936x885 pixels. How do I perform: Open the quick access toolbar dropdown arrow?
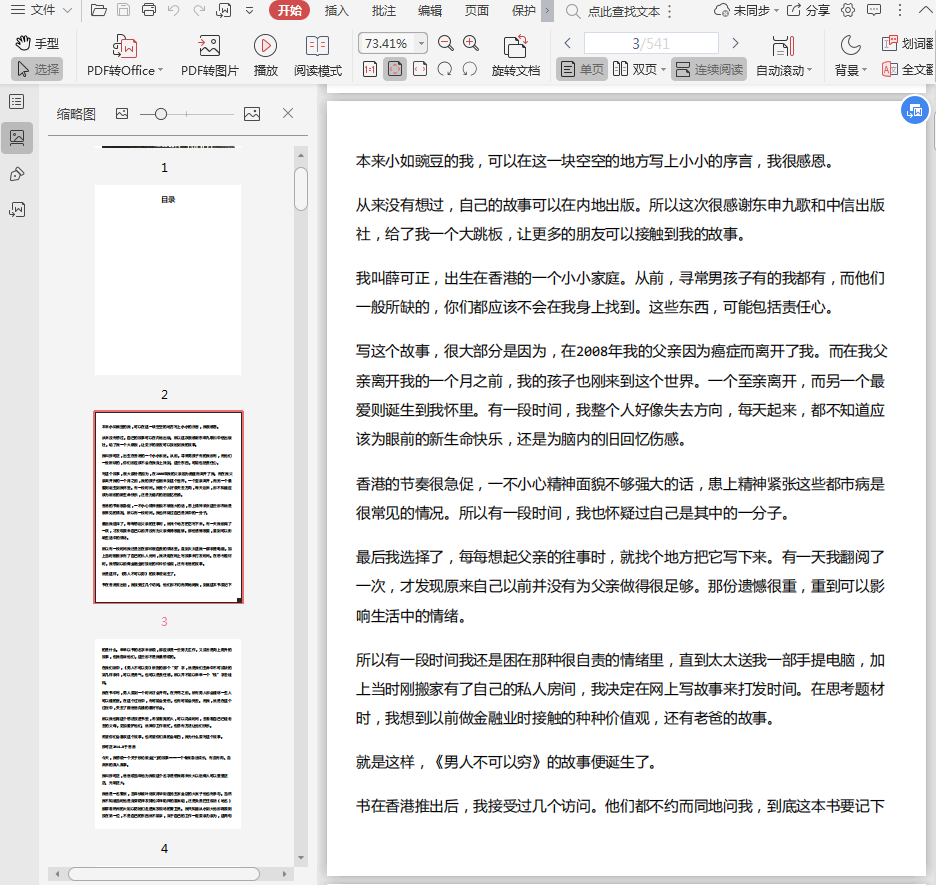point(250,11)
